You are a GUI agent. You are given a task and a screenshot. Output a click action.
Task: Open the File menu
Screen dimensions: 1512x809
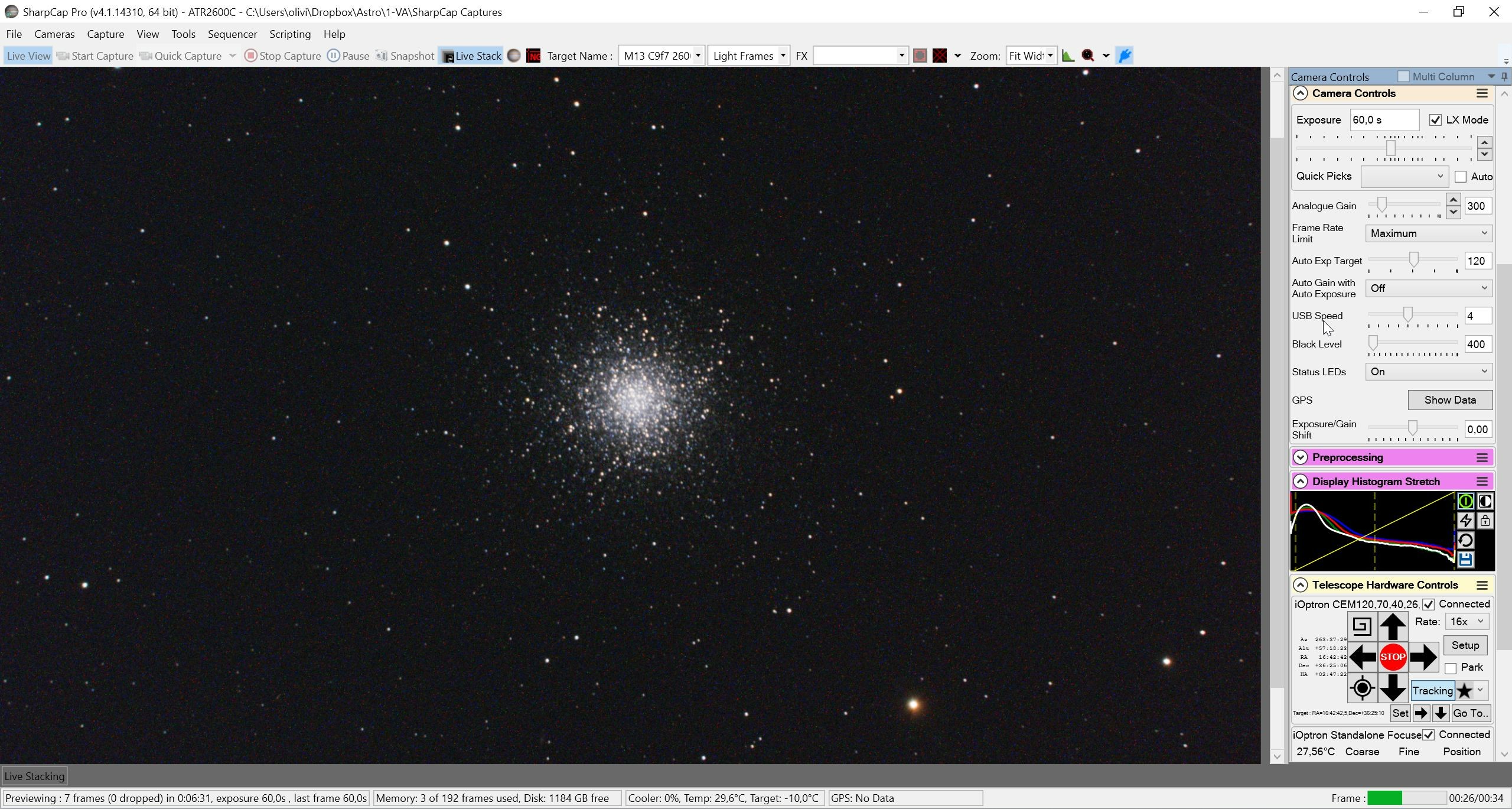[x=14, y=34]
